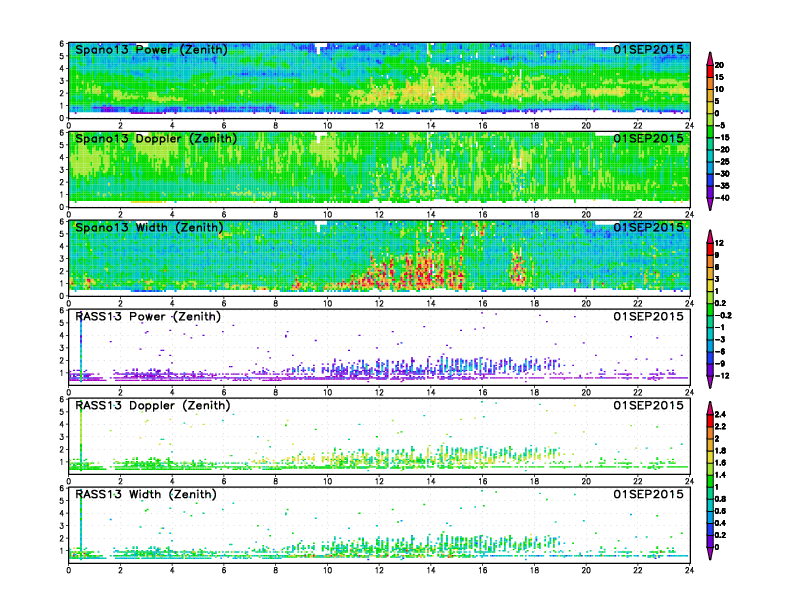Click the "RASS13 Doppler (Zenith)" panel title
792x612 pixels.
153,405
